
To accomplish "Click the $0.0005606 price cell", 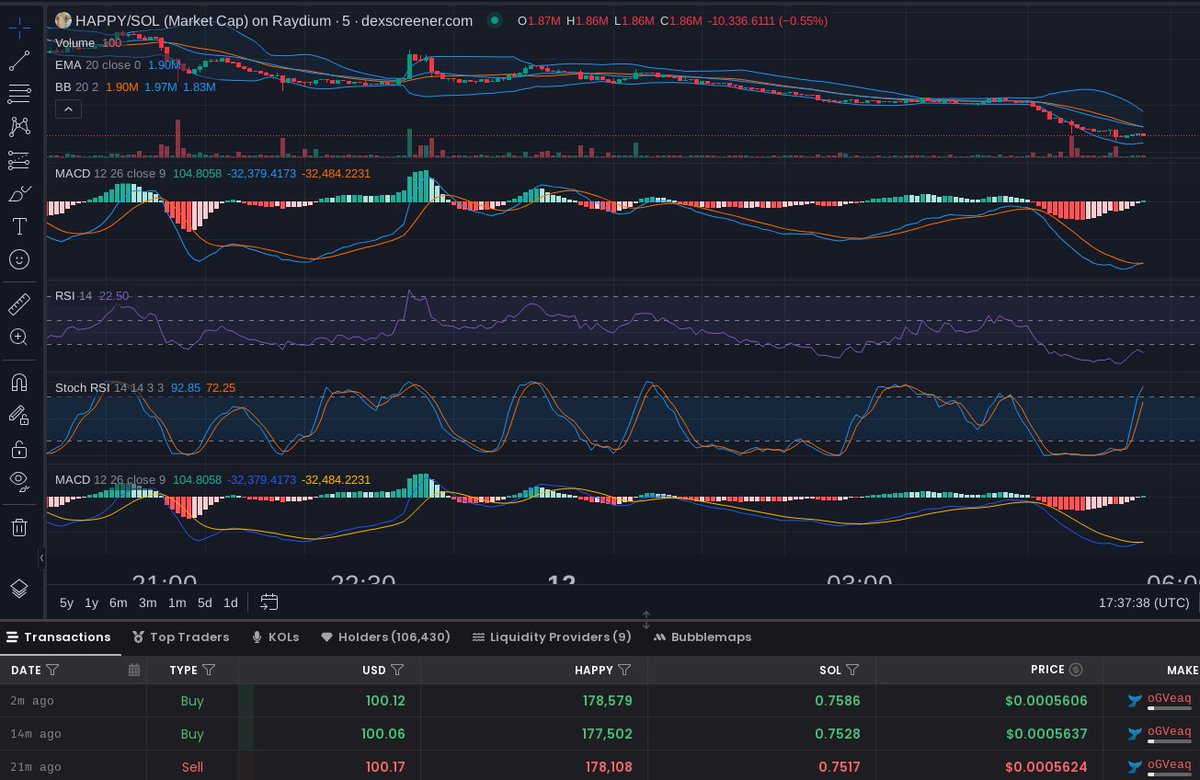I will click(x=1046, y=701).
